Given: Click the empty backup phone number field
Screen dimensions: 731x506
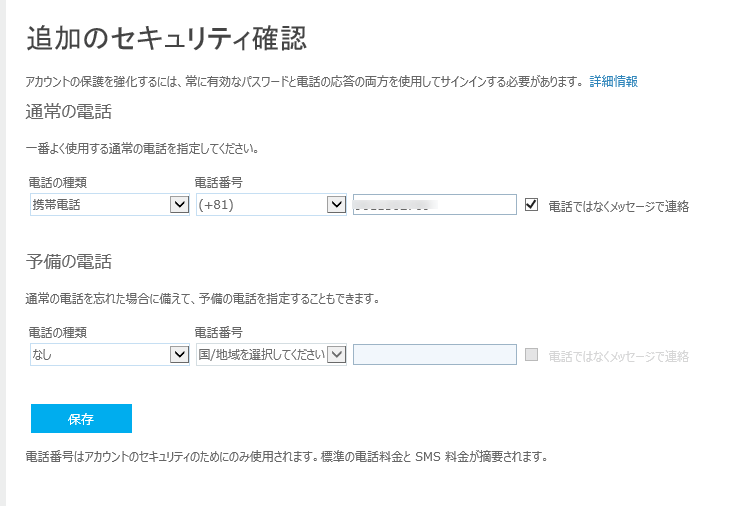Looking at the screenshot, I should pyautogui.click(x=434, y=354).
